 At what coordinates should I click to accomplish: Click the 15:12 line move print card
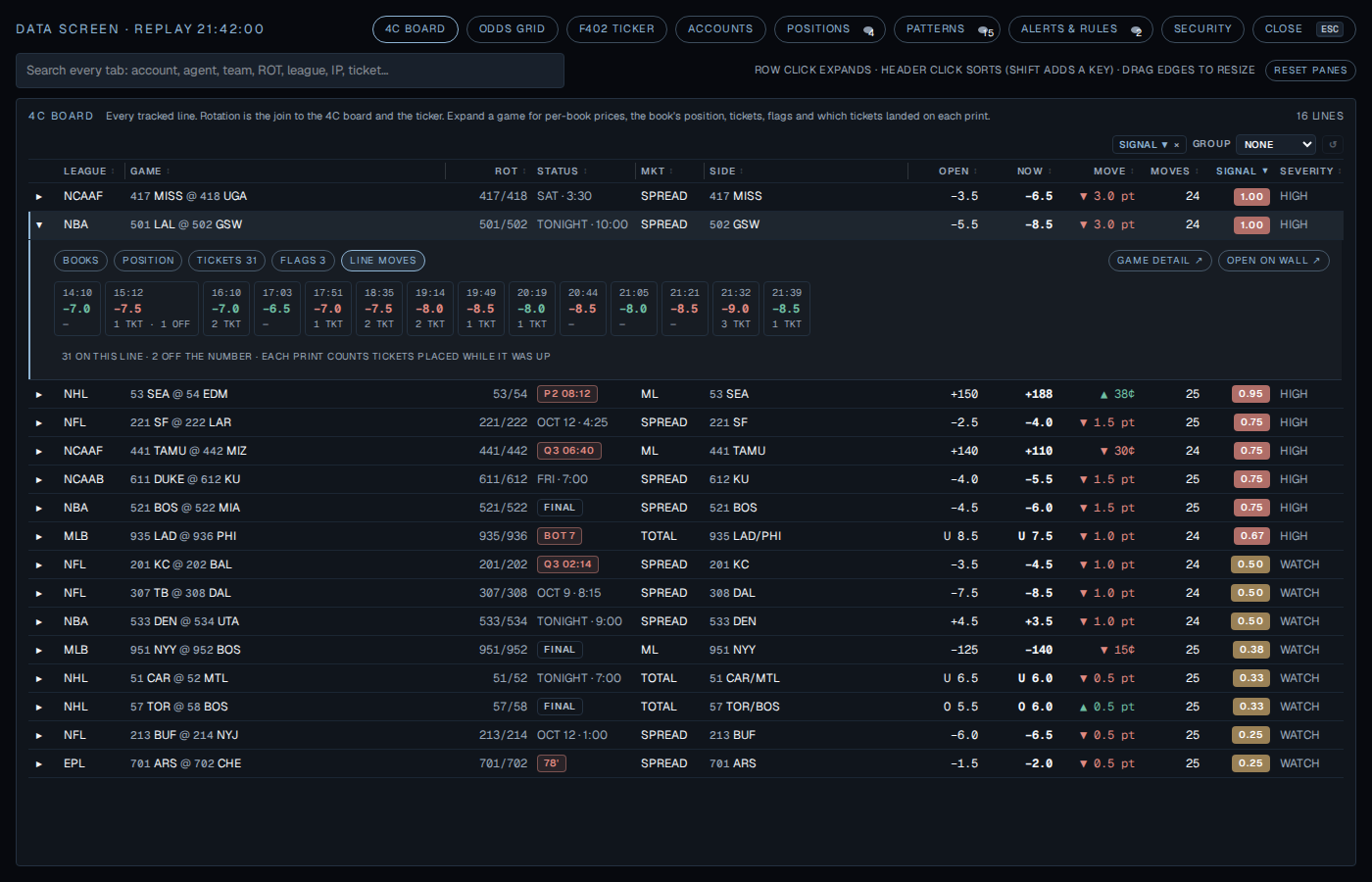click(152, 309)
